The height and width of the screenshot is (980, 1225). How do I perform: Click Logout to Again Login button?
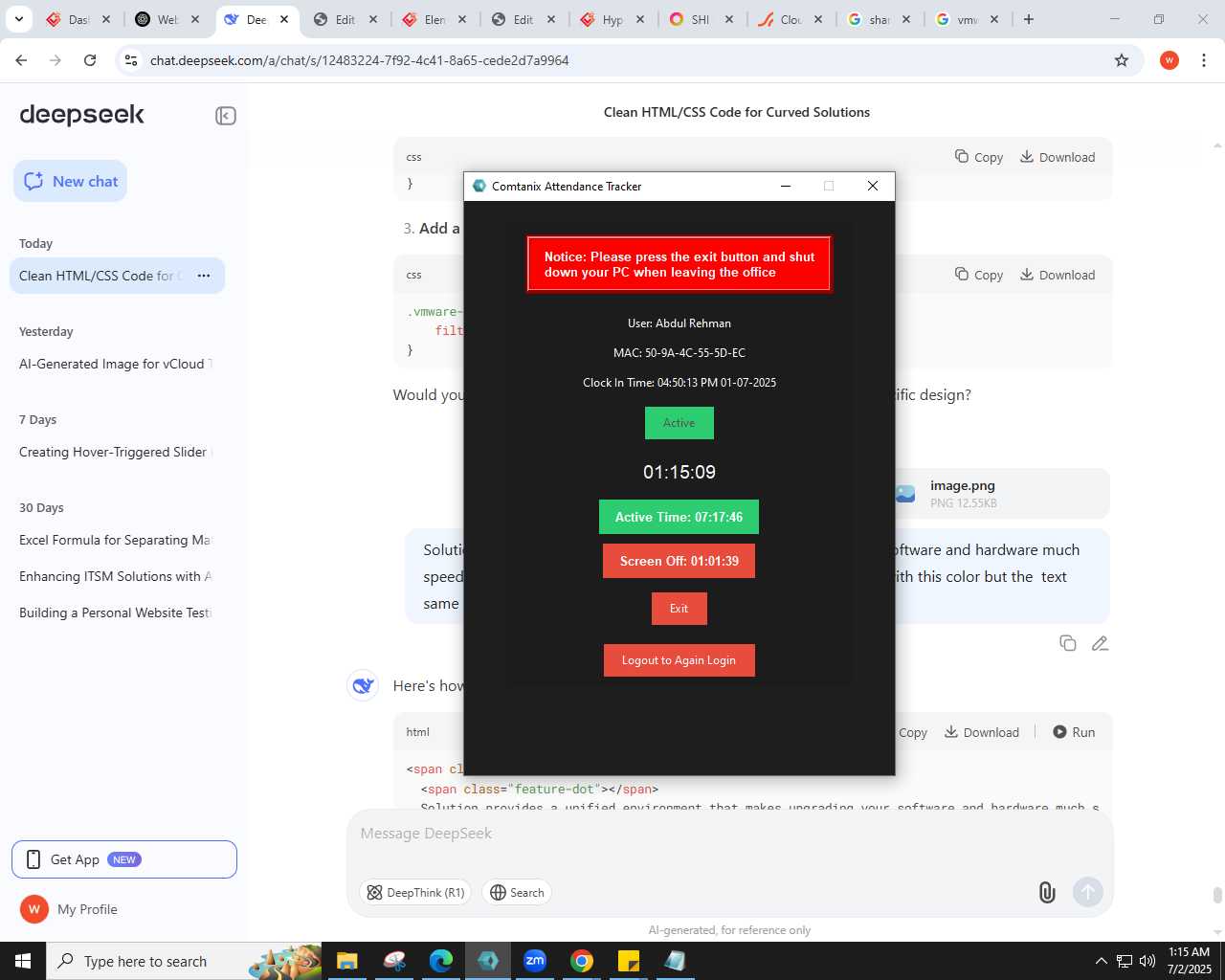tap(679, 660)
